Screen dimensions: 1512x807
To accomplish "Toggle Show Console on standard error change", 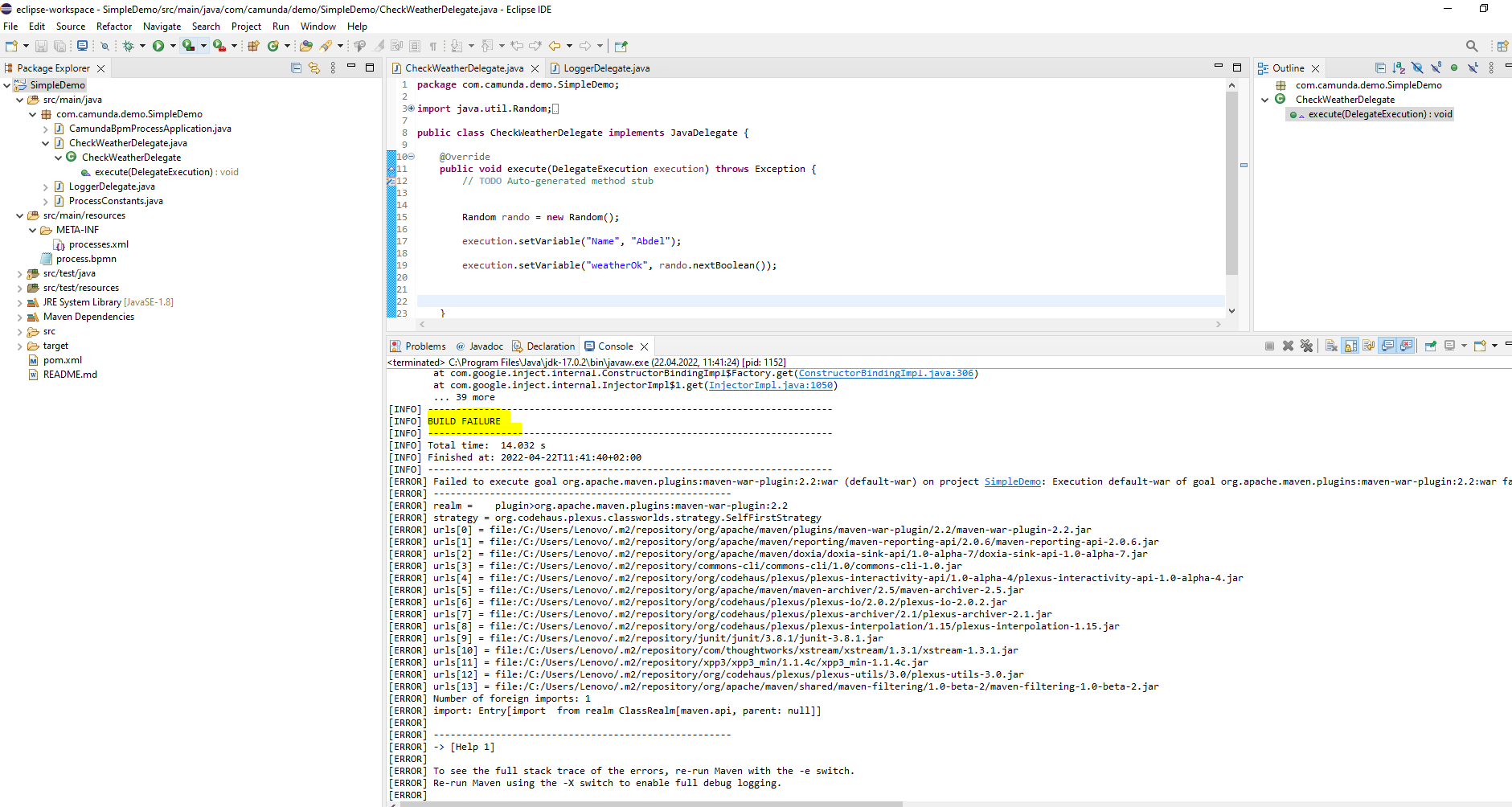I will 1406,346.
